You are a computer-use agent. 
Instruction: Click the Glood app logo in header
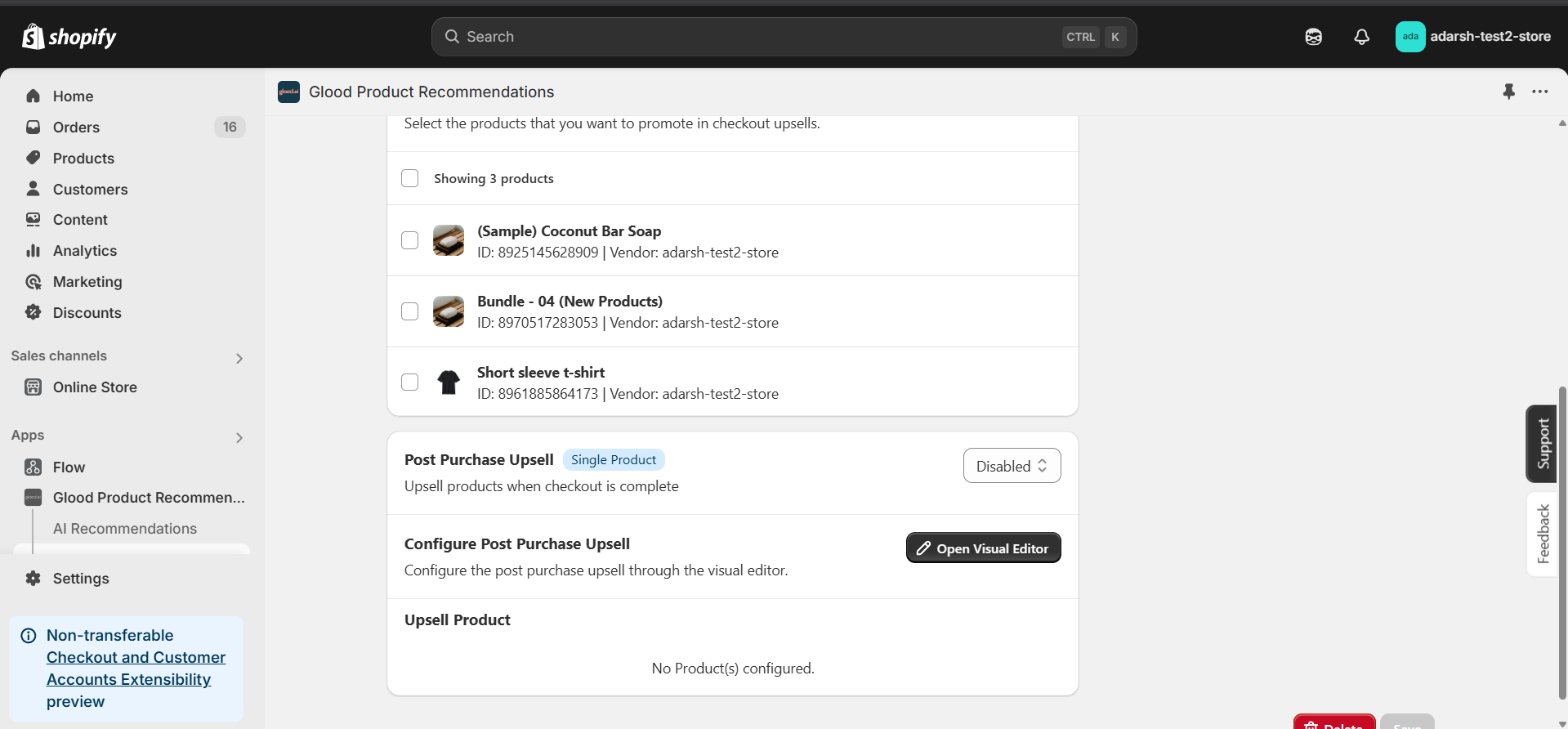click(x=288, y=92)
